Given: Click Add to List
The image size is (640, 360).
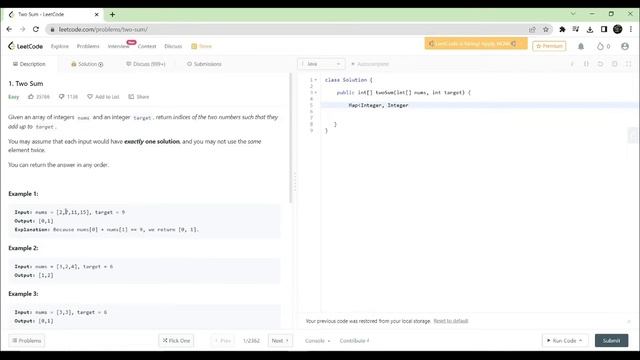Looking at the screenshot, I should (x=103, y=97).
